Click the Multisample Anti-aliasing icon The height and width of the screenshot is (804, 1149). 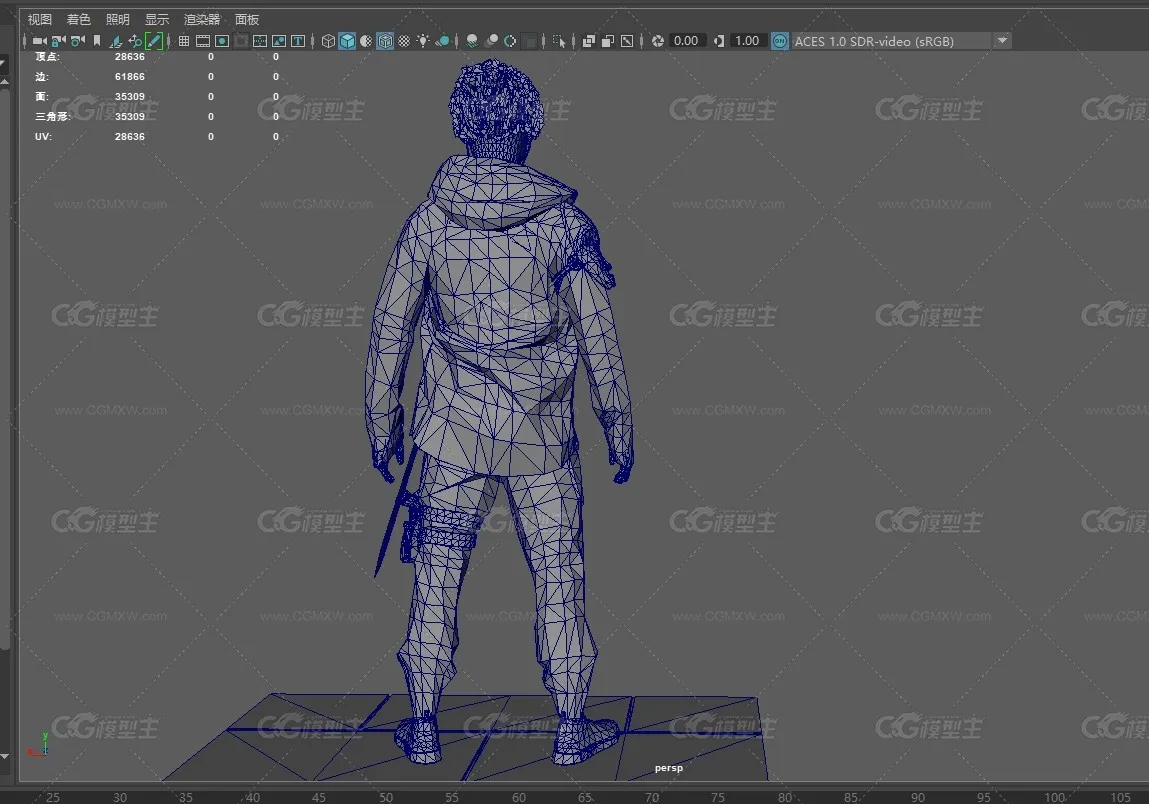click(511, 41)
